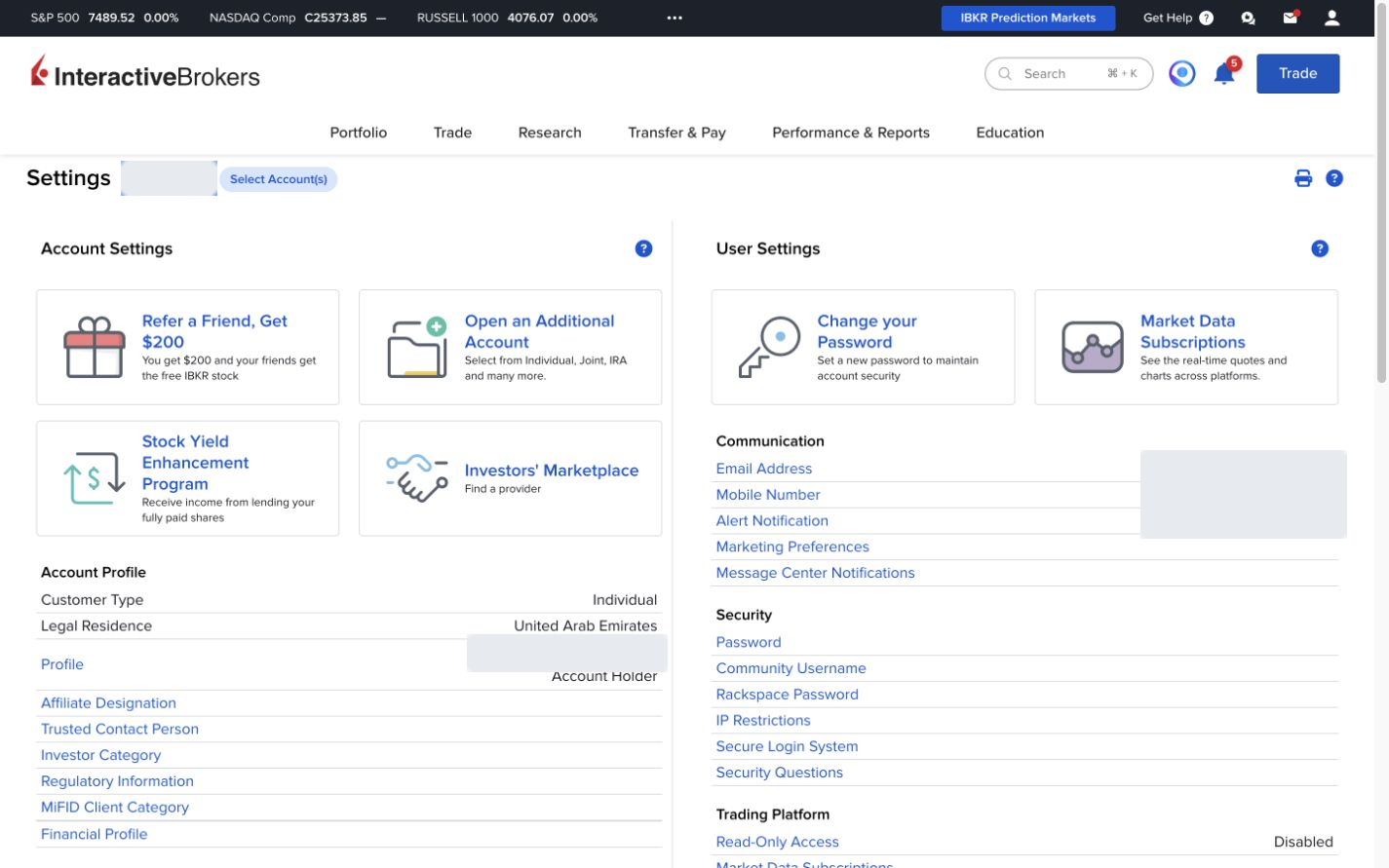Open Performance & Reports menu
The width and height of the screenshot is (1389, 868).
pos(851,132)
